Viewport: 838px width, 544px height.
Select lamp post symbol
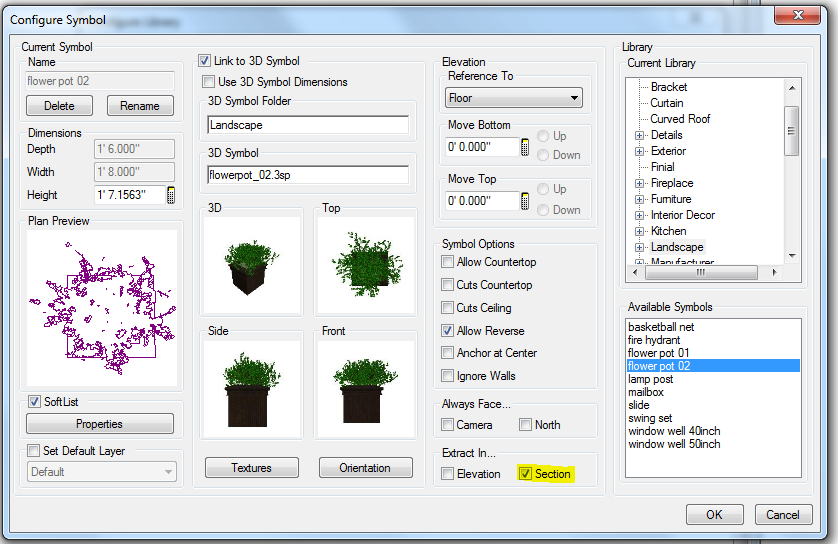pyautogui.click(x=650, y=379)
